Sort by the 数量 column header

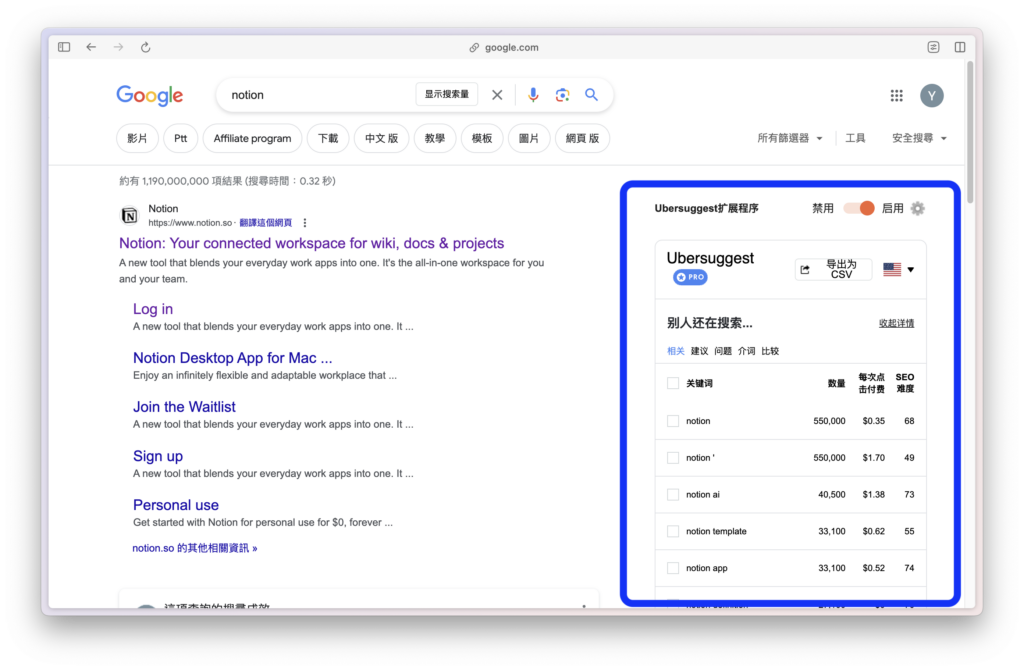(x=836, y=383)
